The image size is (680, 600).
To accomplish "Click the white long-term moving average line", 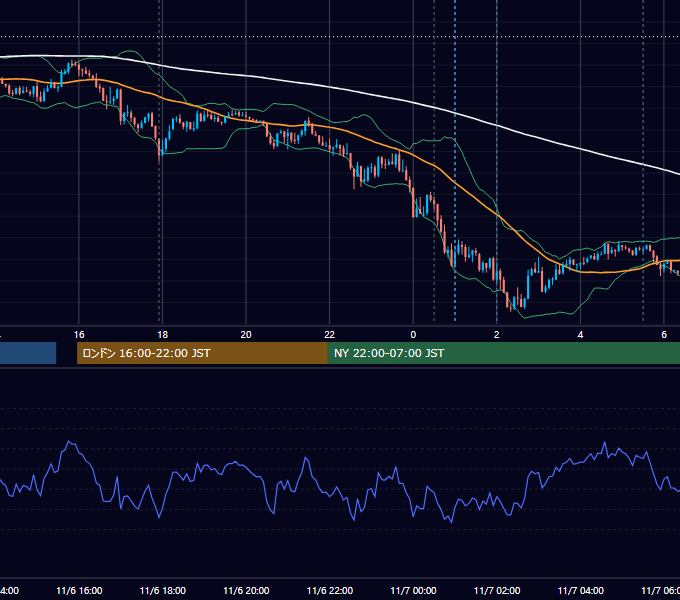I will [x=330, y=87].
